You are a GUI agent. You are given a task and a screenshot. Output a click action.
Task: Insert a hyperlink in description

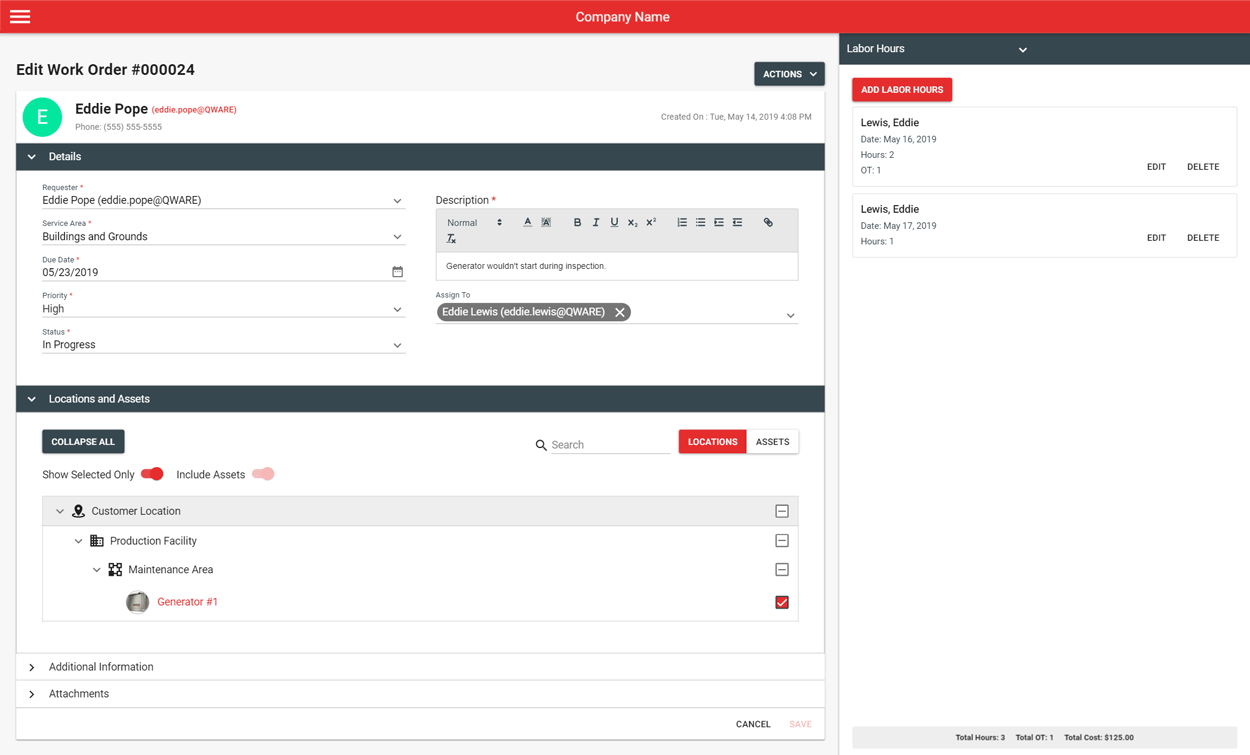[768, 222]
